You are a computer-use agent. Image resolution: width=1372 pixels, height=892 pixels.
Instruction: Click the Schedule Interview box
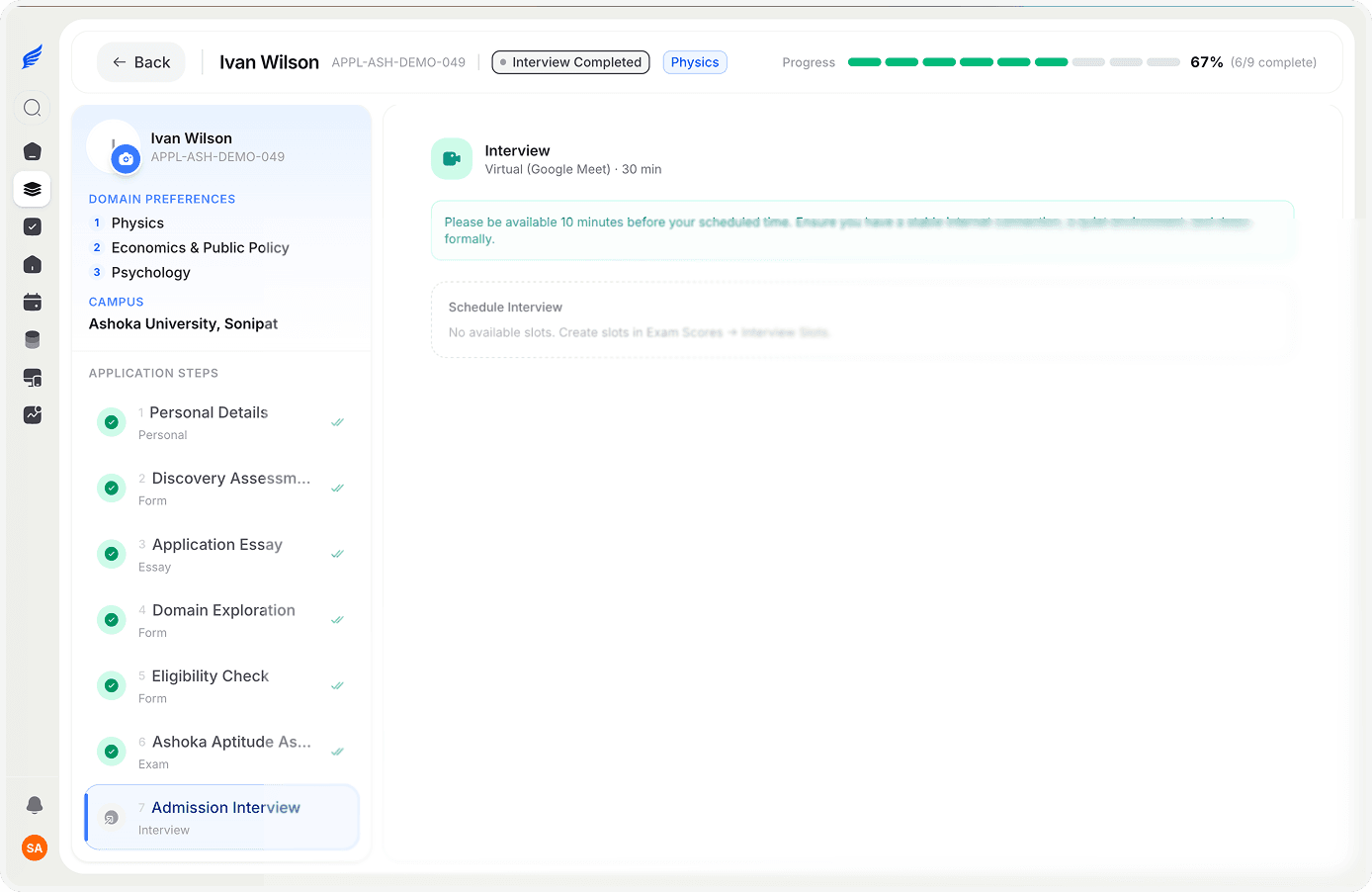[863, 319]
